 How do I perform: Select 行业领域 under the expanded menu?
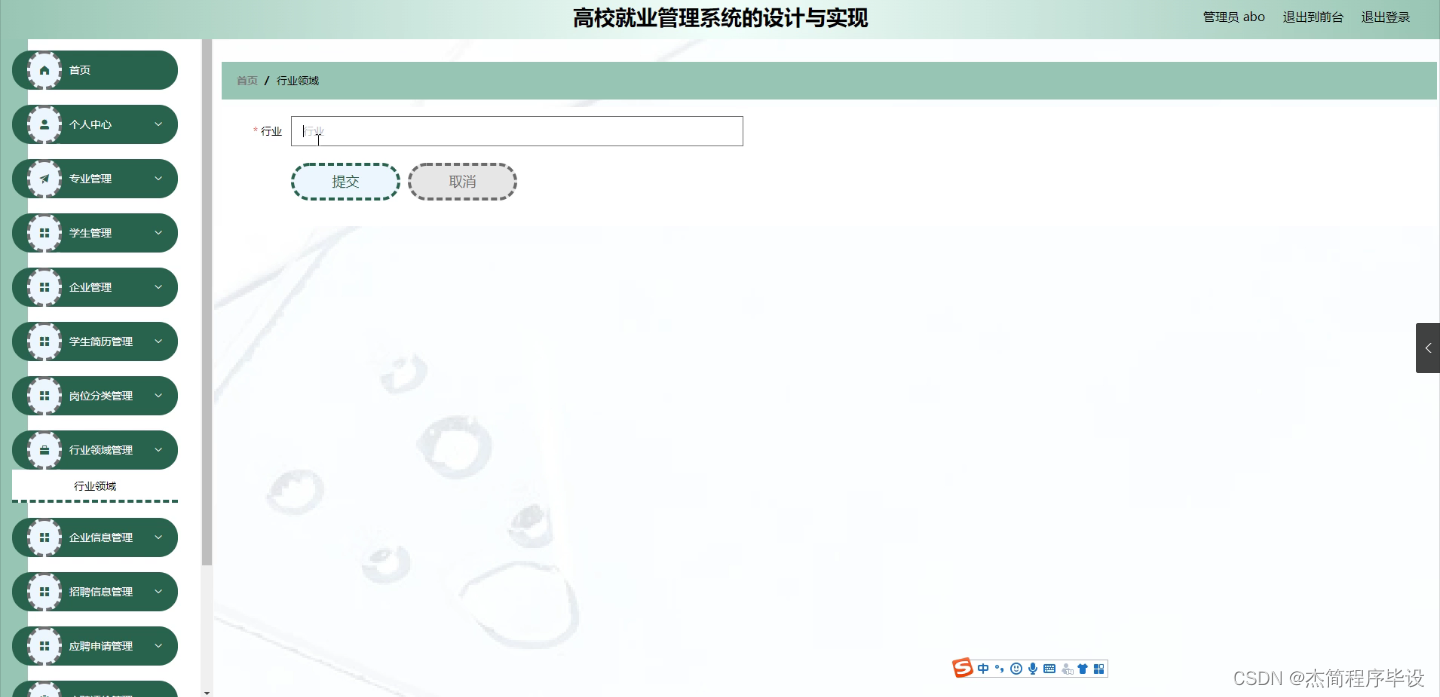(94, 486)
